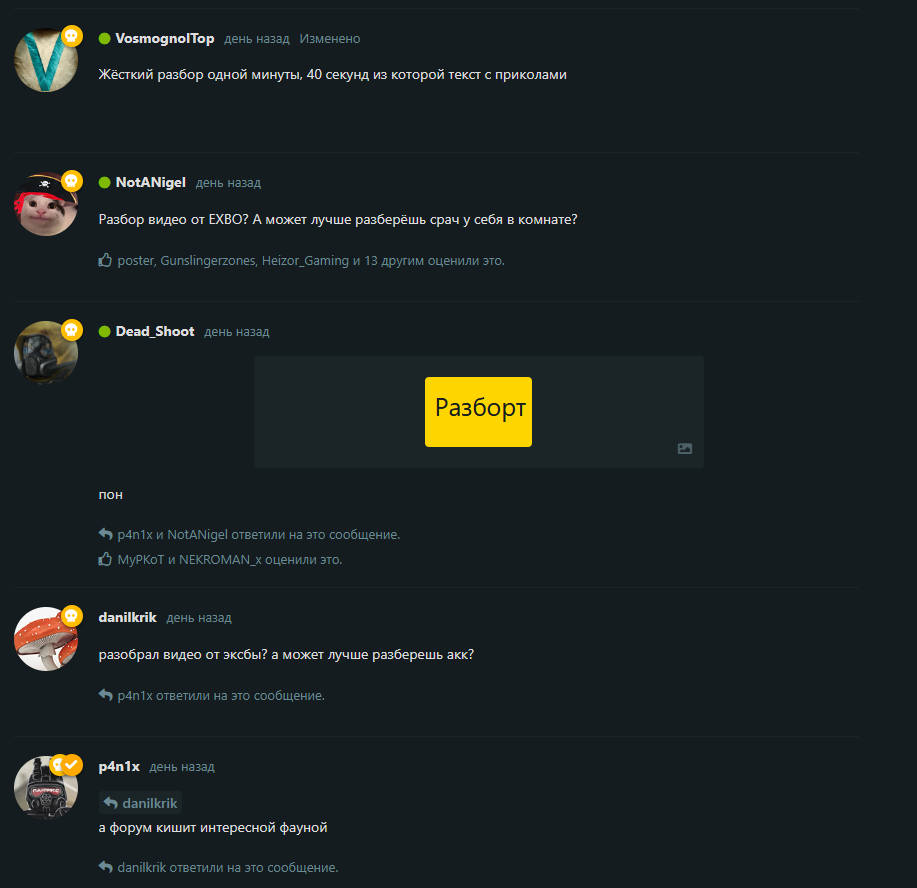Open the p4n1x username link
Image resolution: width=917 pixels, height=888 pixels.
pyautogui.click(x=119, y=766)
